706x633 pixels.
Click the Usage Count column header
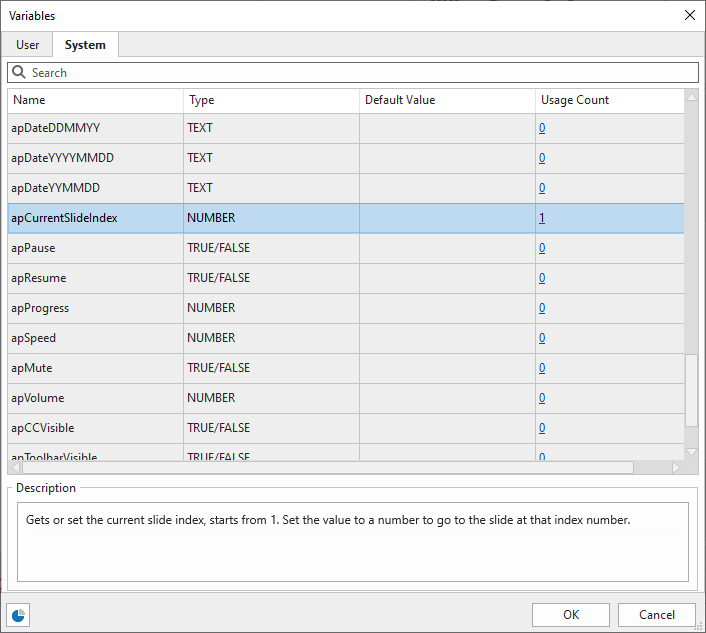point(609,100)
